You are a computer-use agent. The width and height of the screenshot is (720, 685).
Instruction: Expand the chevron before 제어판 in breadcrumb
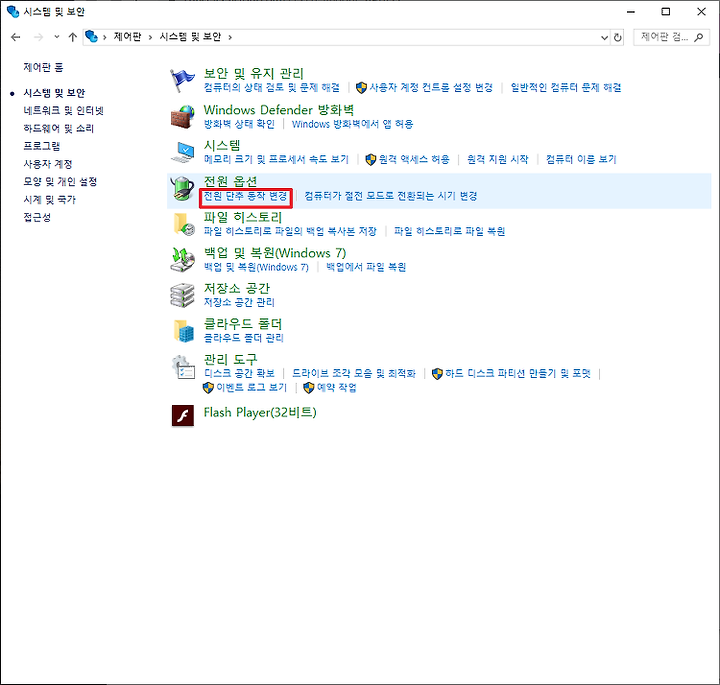click(105, 37)
